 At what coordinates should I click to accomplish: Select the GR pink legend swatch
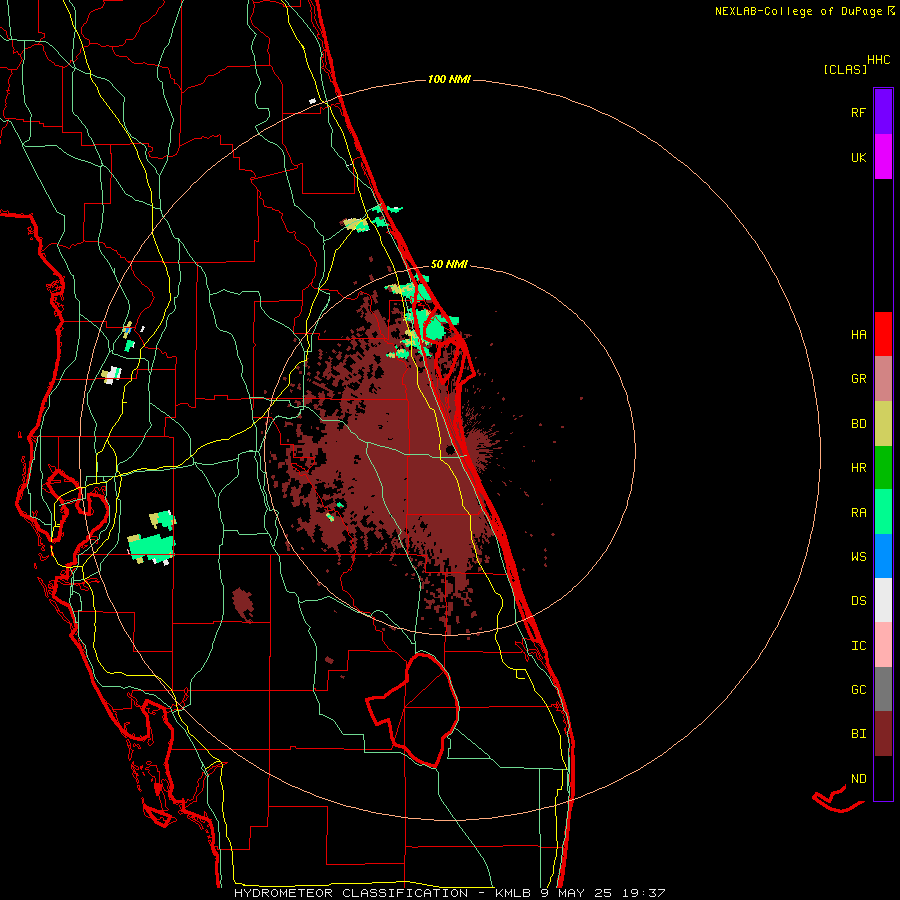[883, 378]
